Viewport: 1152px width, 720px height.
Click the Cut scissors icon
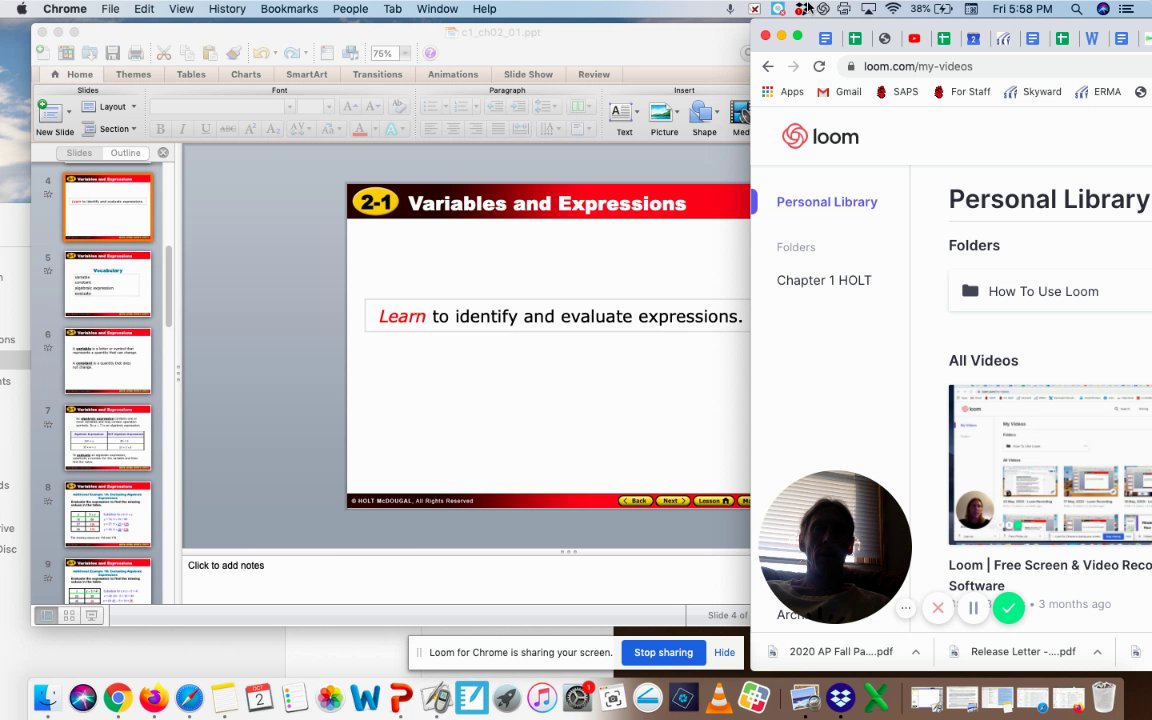[164, 53]
